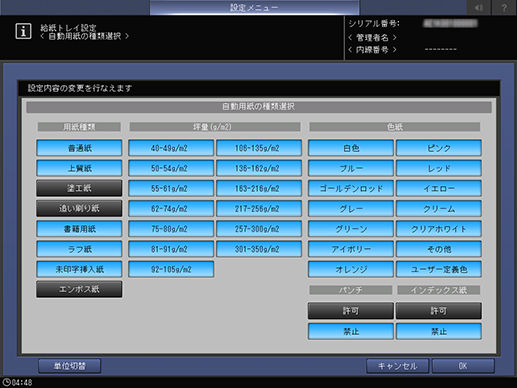The height and width of the screenshot is (388, 517).
Task: Select the 設定メニュー tab
Action: (x=254, y=7)
